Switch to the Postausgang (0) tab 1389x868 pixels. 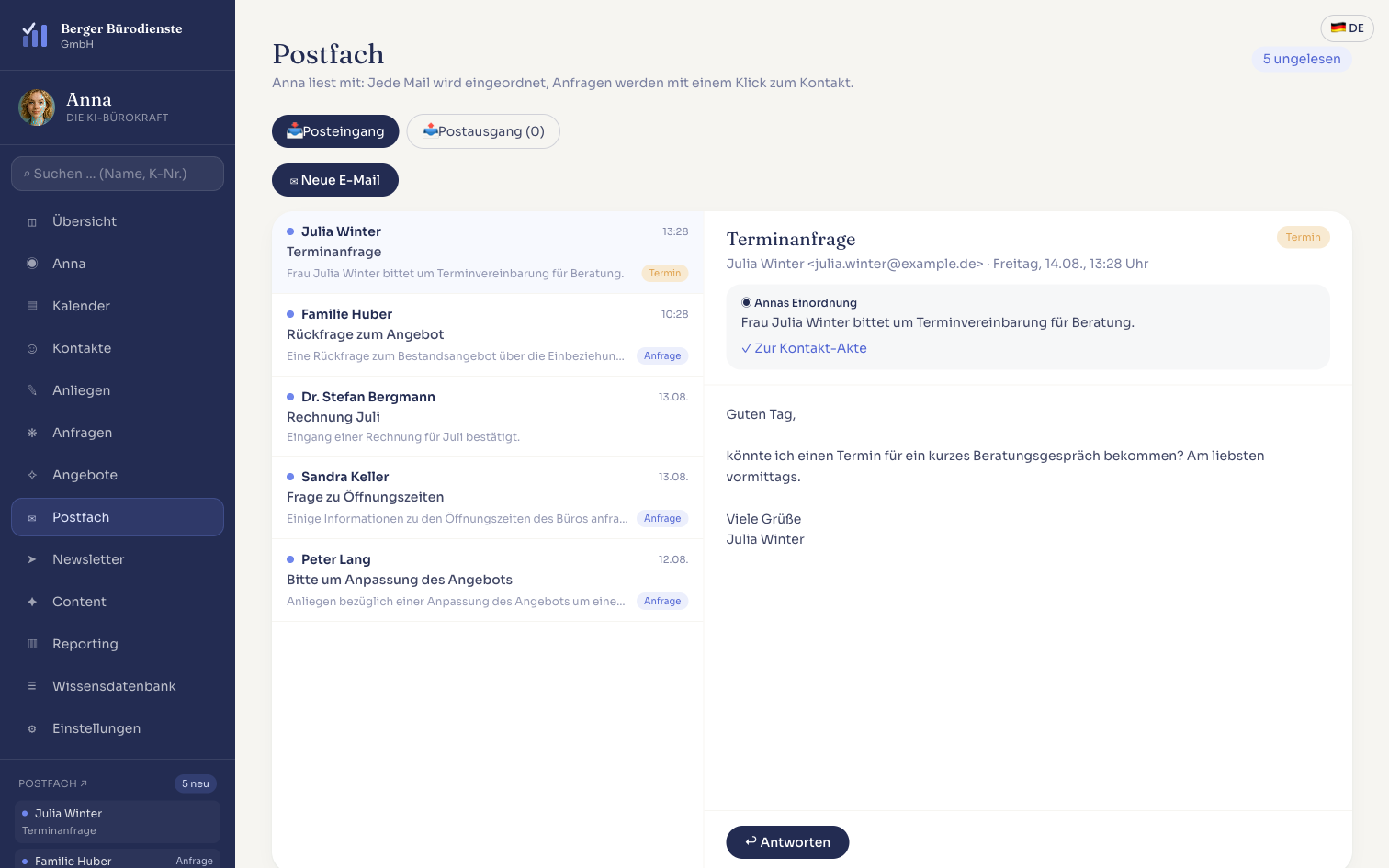tap(483, 131)
